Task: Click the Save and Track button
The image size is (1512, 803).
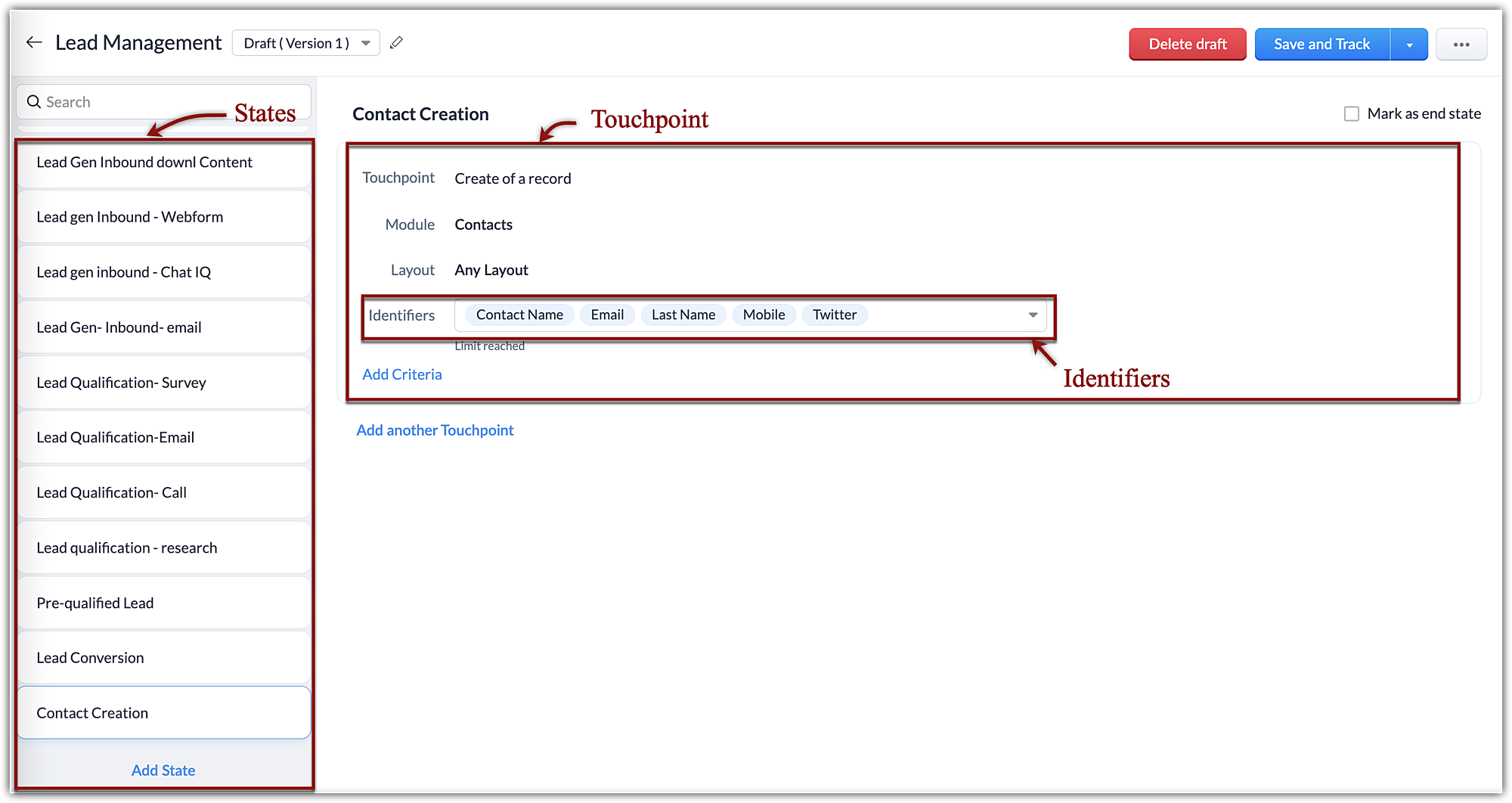Action: click(1322, 45)
